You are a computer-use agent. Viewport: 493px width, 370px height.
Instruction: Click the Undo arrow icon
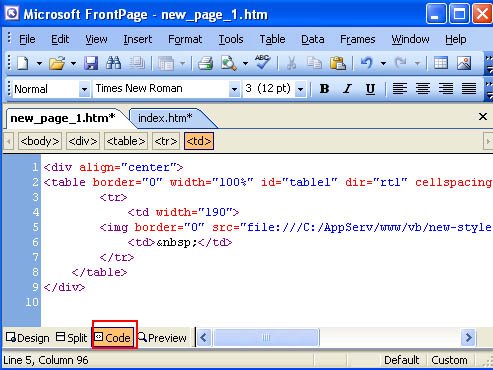[367, 63]
